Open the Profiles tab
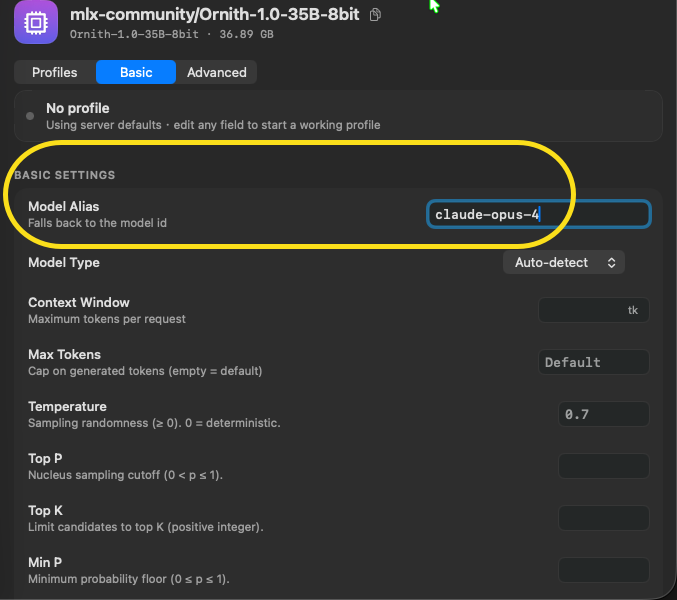Viewport: 677px width, 600px height. (54, 72)
